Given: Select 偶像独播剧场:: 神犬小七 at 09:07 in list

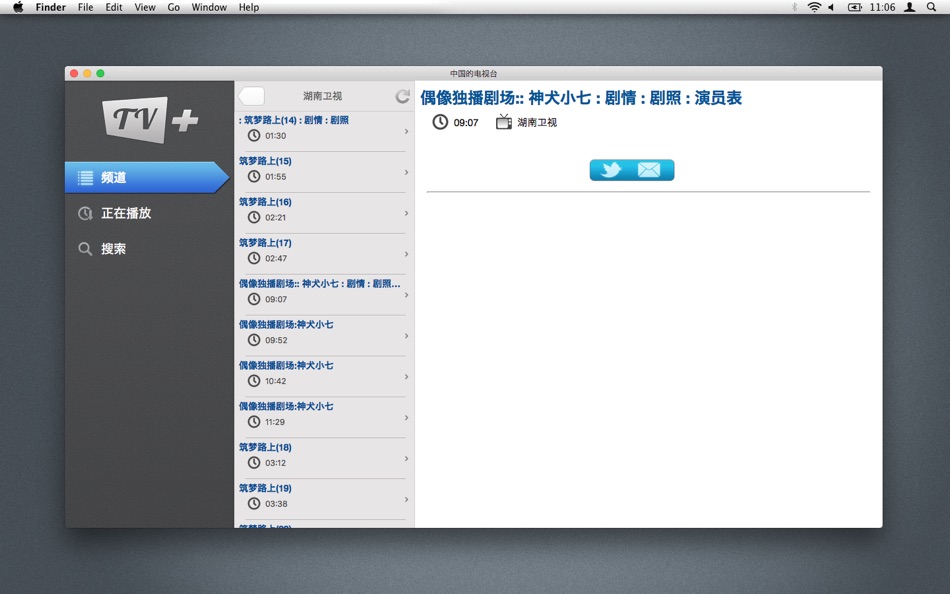Looking at the screenshot, I should point(324,295).
